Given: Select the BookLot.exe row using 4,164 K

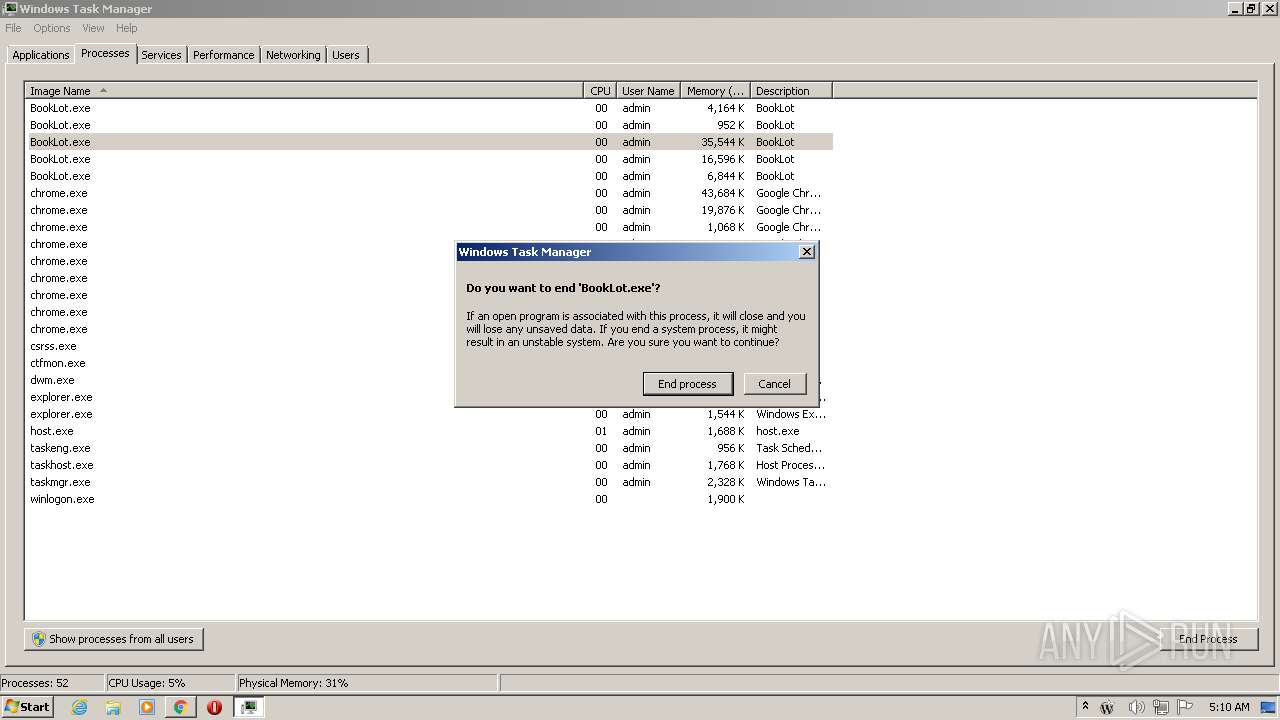Looking at the screenshot, I should point(429,108).
